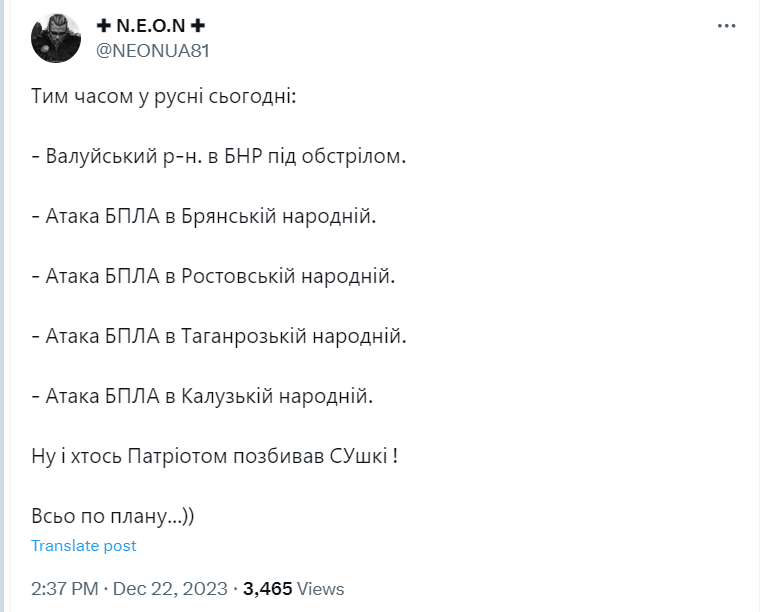
Task: Click the closing line 'Всьо по плану...))'
Action: pyautogui.click(x=113, y=516)
